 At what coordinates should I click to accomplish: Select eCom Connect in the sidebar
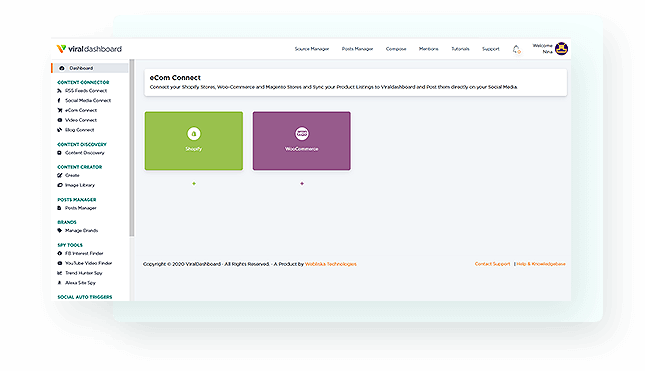click(77, 110)
